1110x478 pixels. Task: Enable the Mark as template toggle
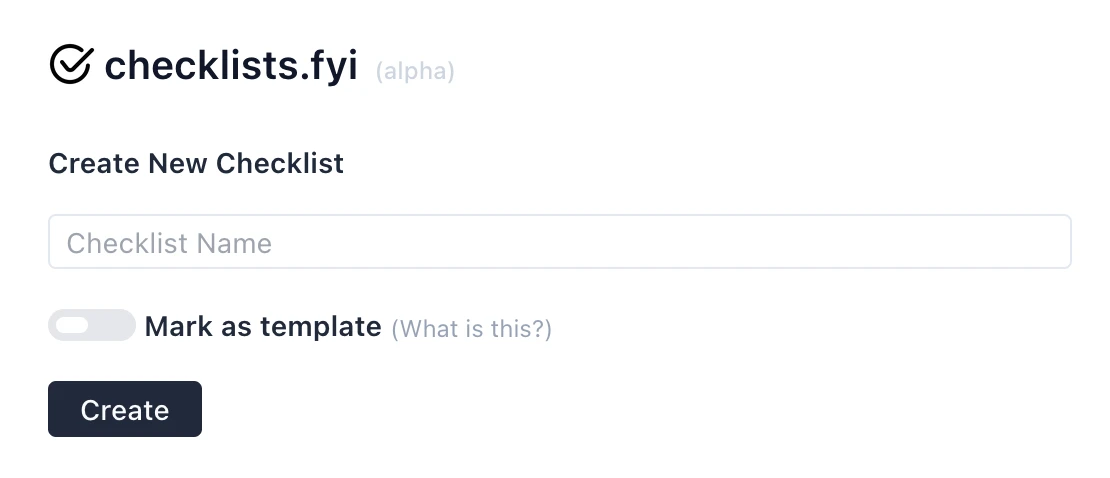(x=91, y=325)
